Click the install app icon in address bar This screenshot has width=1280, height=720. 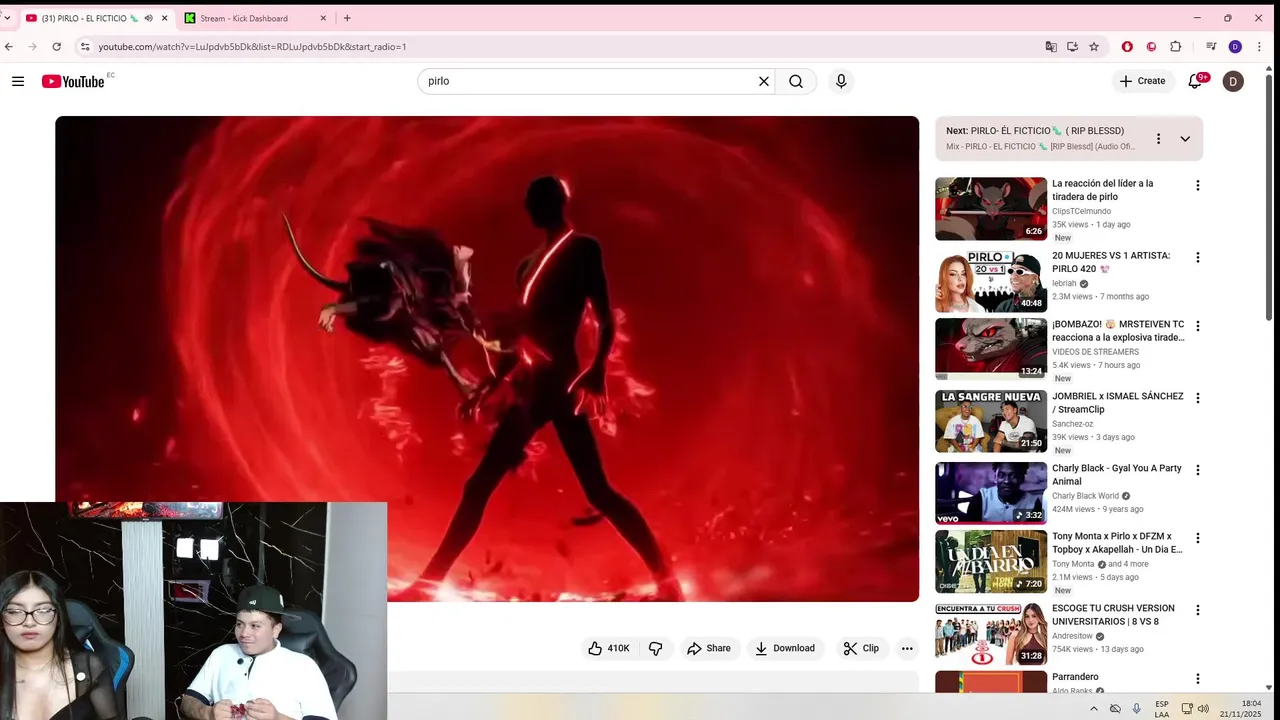pyautogui.click(x=1072, y=46)
